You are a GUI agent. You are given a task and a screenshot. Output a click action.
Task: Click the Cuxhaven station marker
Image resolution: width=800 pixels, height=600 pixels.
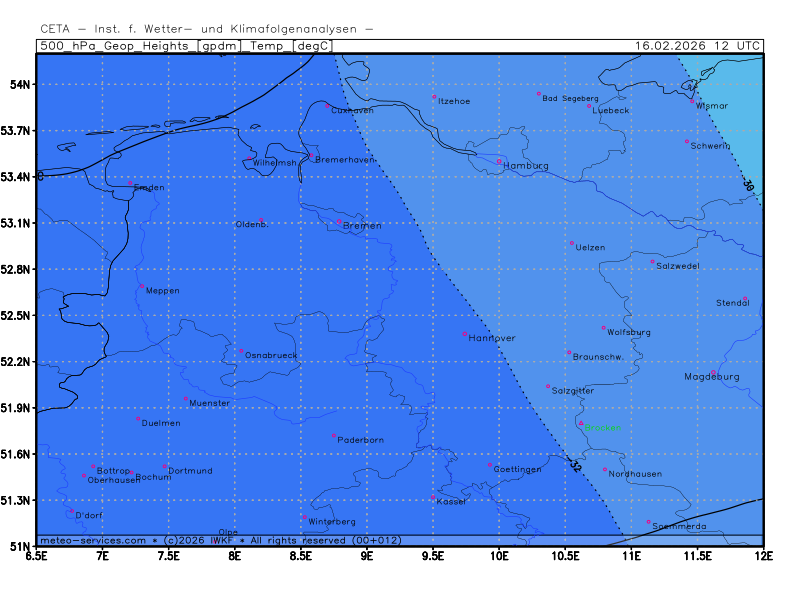tap(327, 105)
